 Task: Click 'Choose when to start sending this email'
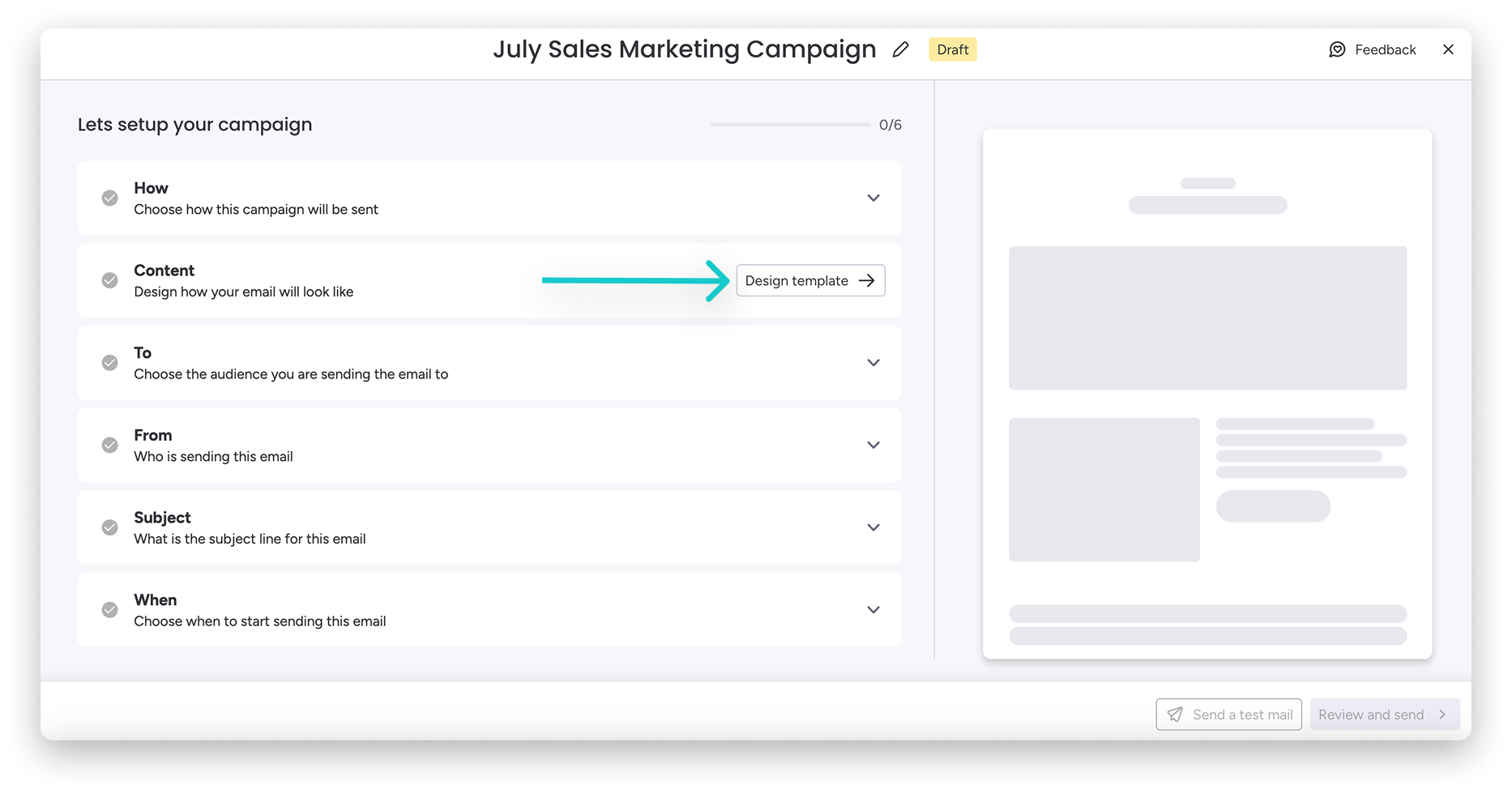(260, 621)
